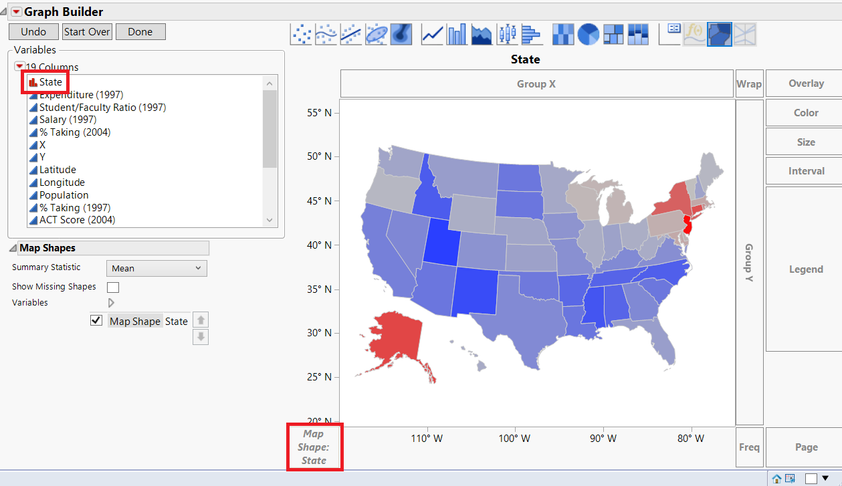Select the Caption Box element icon
This screenshot has height=486, width=842.
[x=670, y=34]
